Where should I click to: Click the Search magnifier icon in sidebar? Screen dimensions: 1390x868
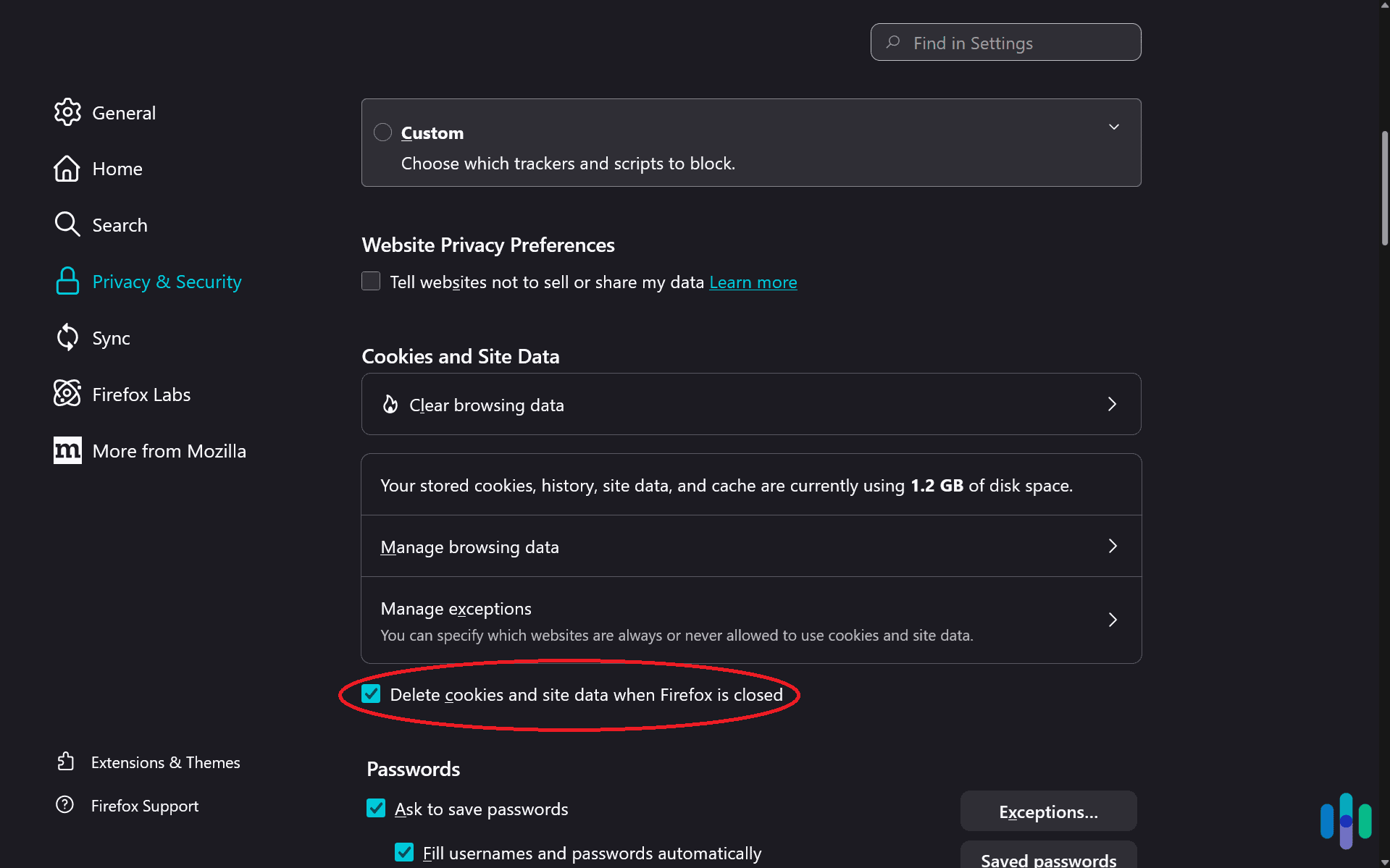click(67, 224)
